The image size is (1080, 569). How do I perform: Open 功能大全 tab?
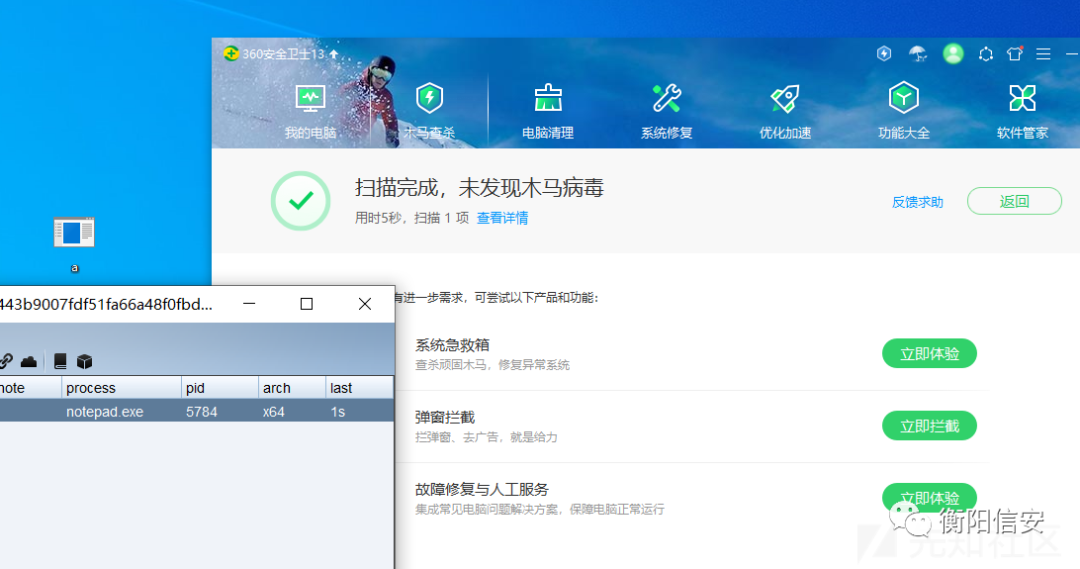[x=904, y=112]
